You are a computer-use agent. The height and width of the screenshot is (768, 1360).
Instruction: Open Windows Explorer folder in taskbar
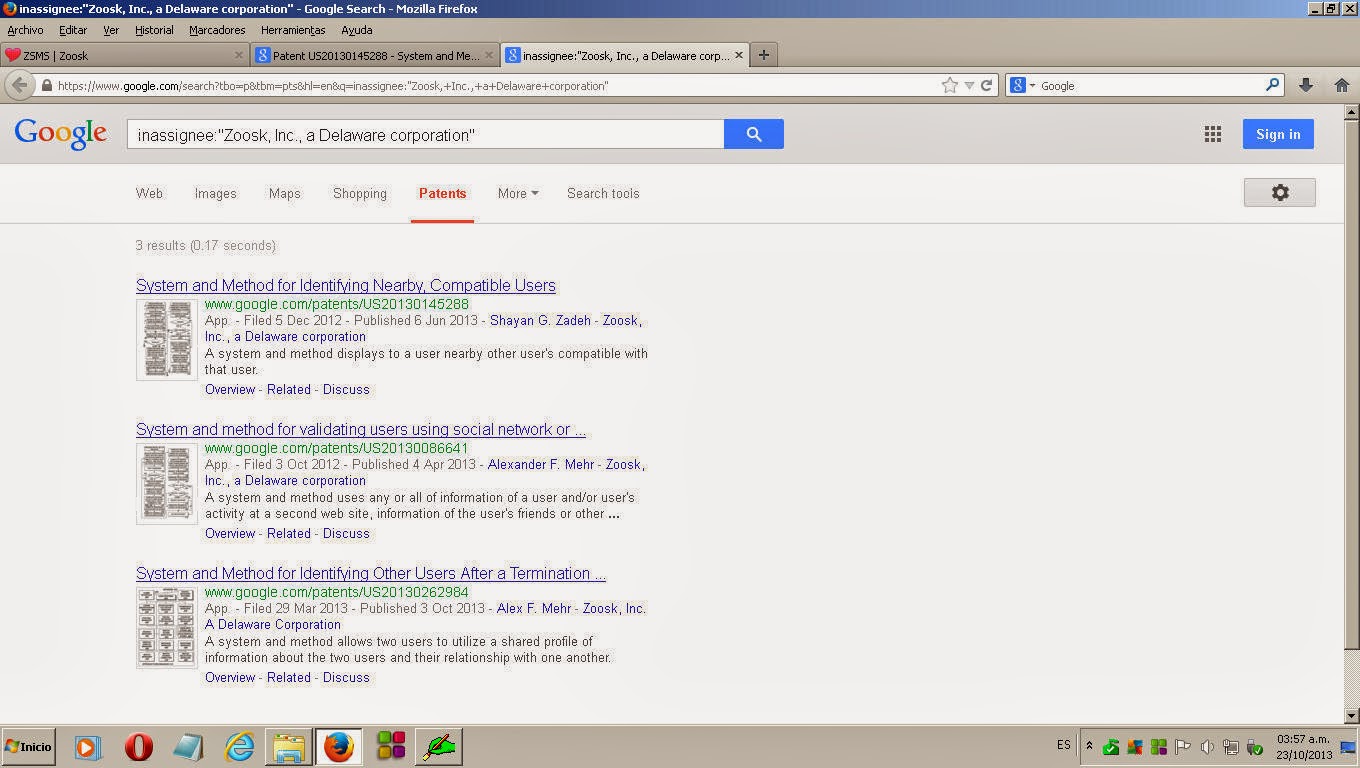coord(289,747)
